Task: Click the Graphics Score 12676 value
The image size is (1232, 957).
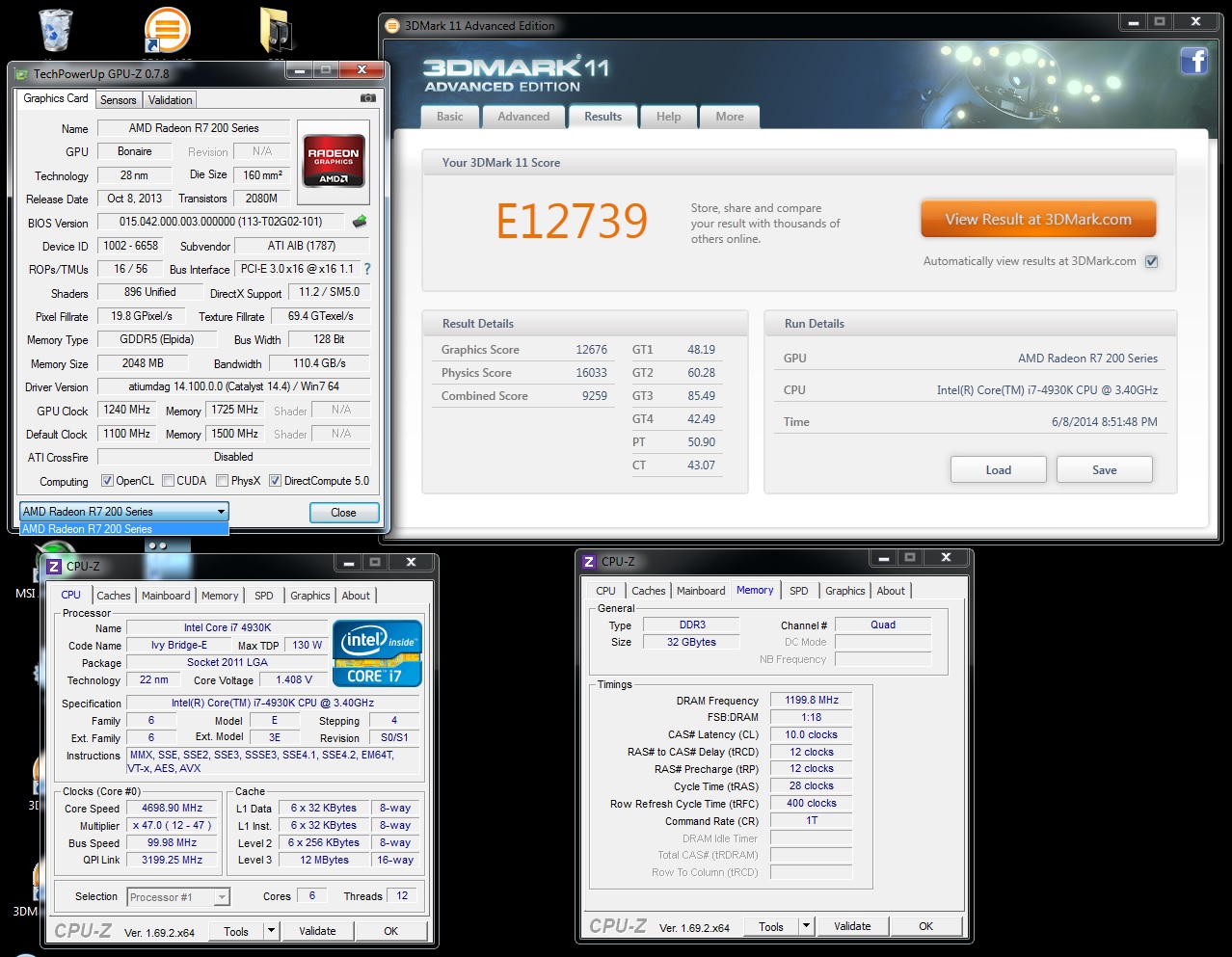Action: (x=591, y=350)
